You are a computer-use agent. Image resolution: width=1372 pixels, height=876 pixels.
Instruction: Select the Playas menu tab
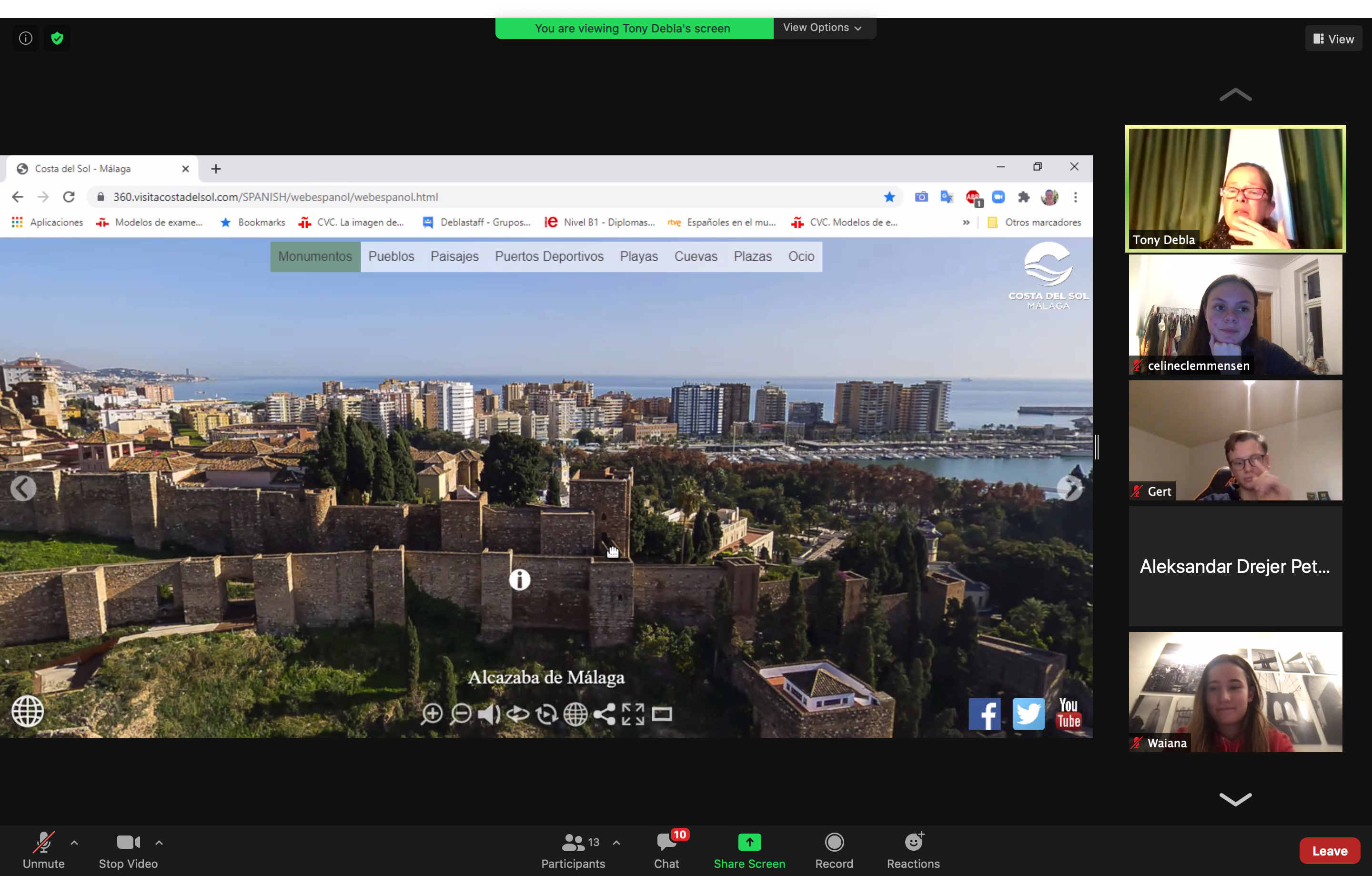tap(639, 256)
